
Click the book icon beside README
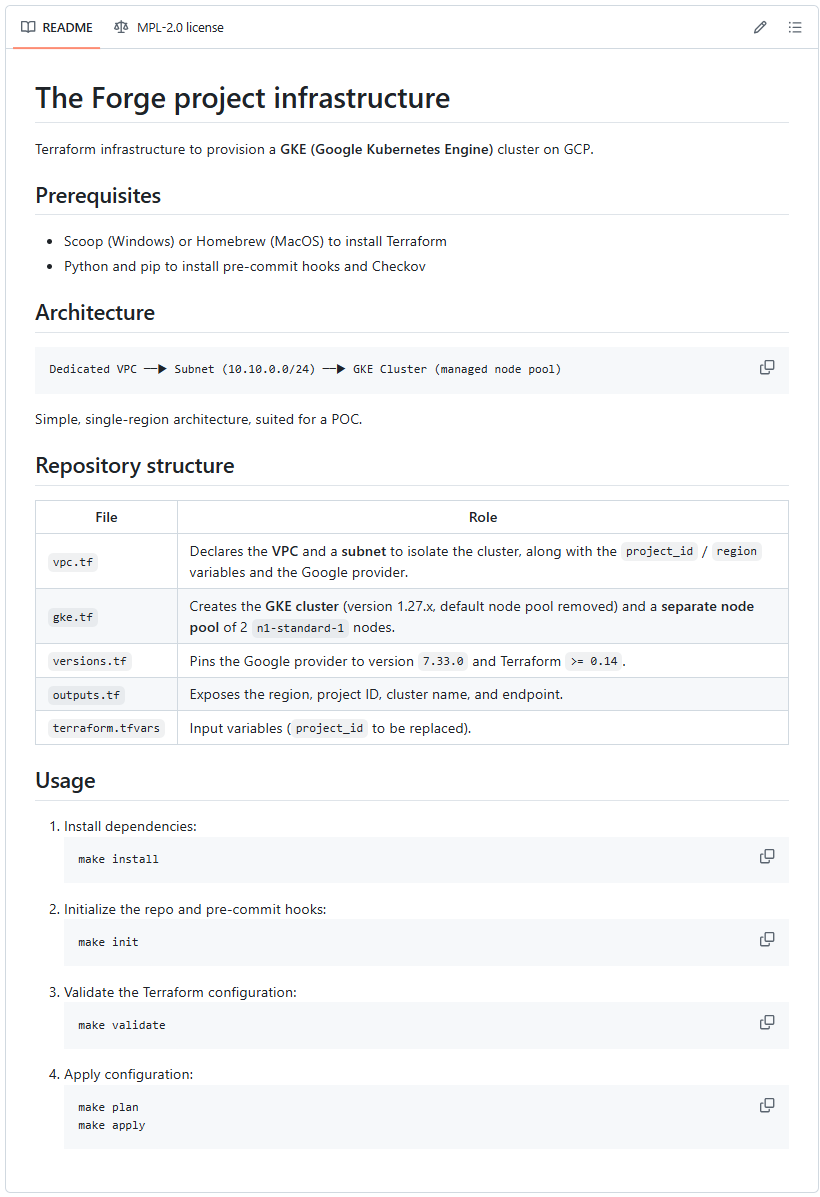tap(28, 27)
